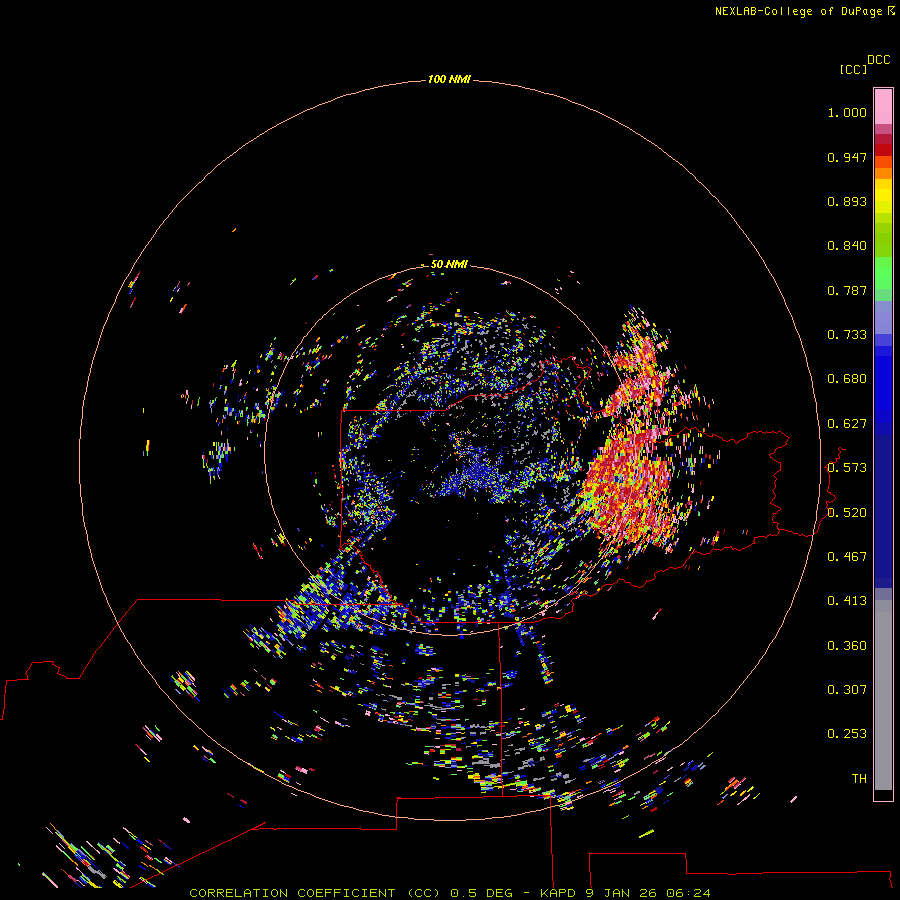Click the 0.627 color scale value
The height and width of the screenshot is (900, 900).
click(x=847, y=424)
